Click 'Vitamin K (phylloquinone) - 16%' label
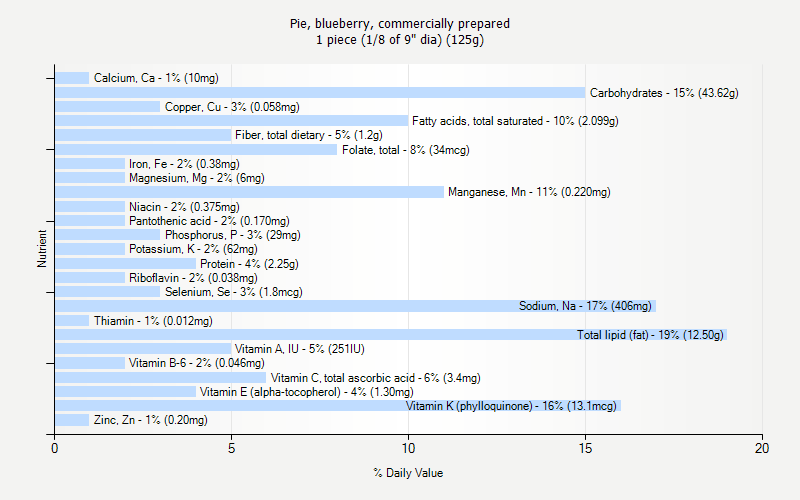This screenshot has width=800, height=500. (511, 406)
